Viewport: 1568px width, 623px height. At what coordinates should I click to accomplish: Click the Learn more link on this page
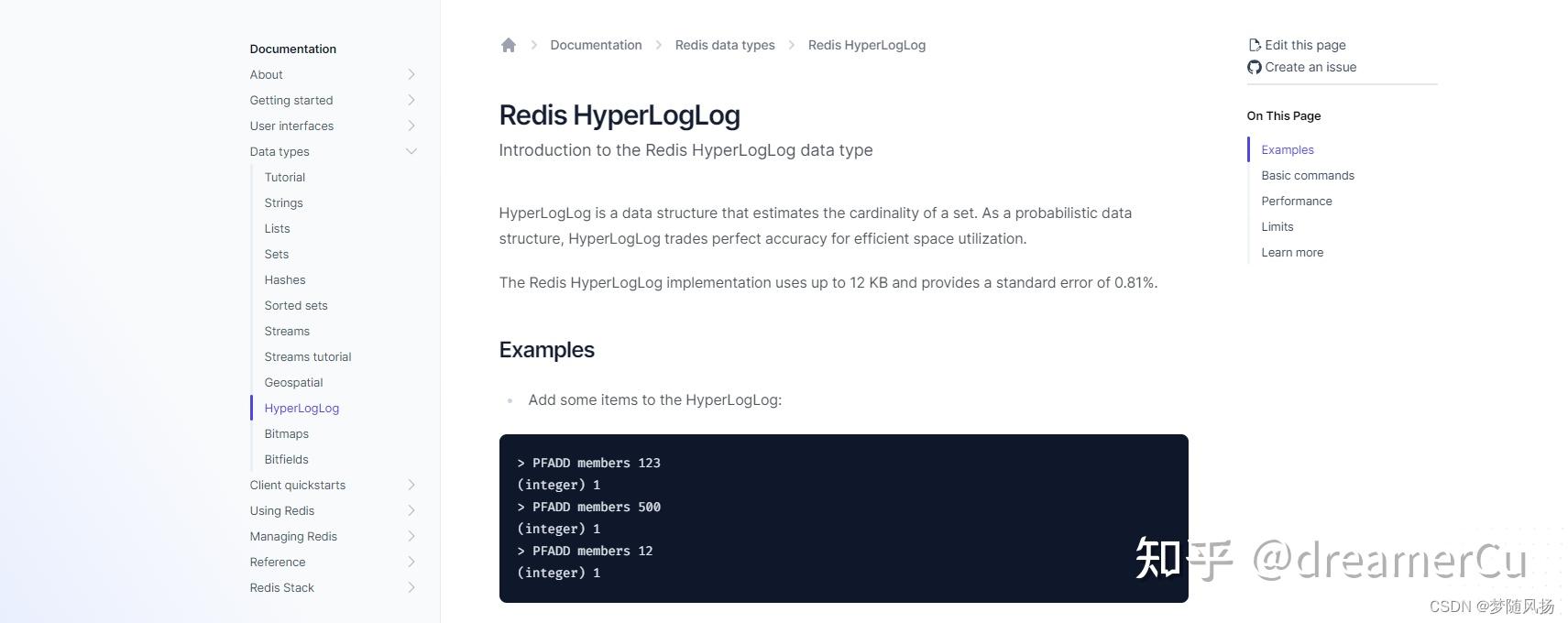(1292, 252)
